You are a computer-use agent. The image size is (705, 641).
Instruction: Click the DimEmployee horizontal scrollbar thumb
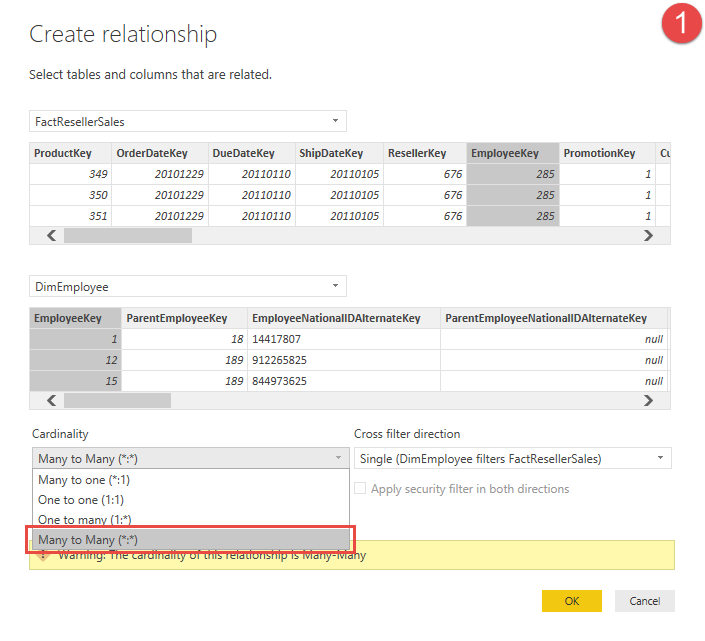(117, 401)
